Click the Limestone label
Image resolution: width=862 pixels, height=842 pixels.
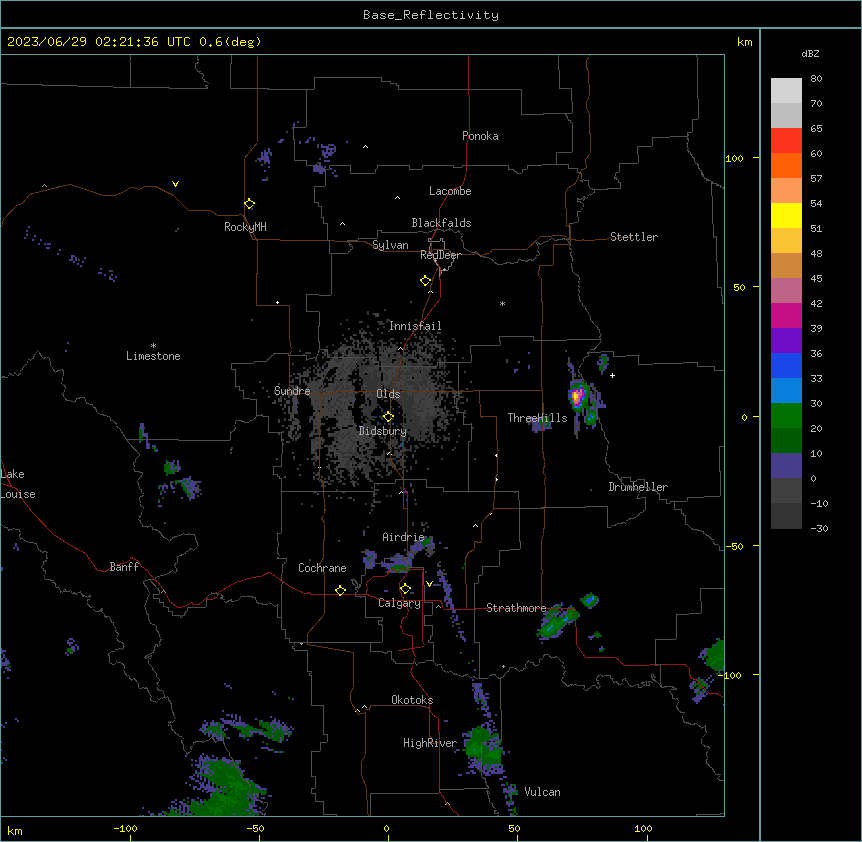pyautogui.click(x=153, y=356)
